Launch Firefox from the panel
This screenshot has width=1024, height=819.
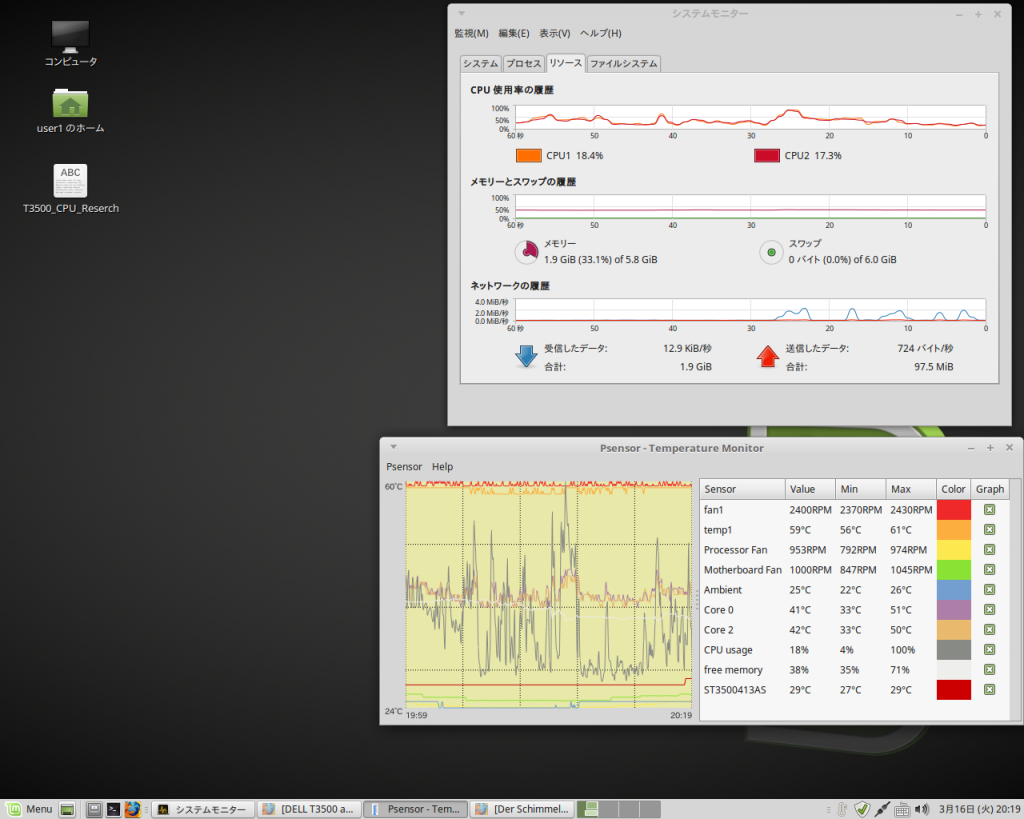132,809
